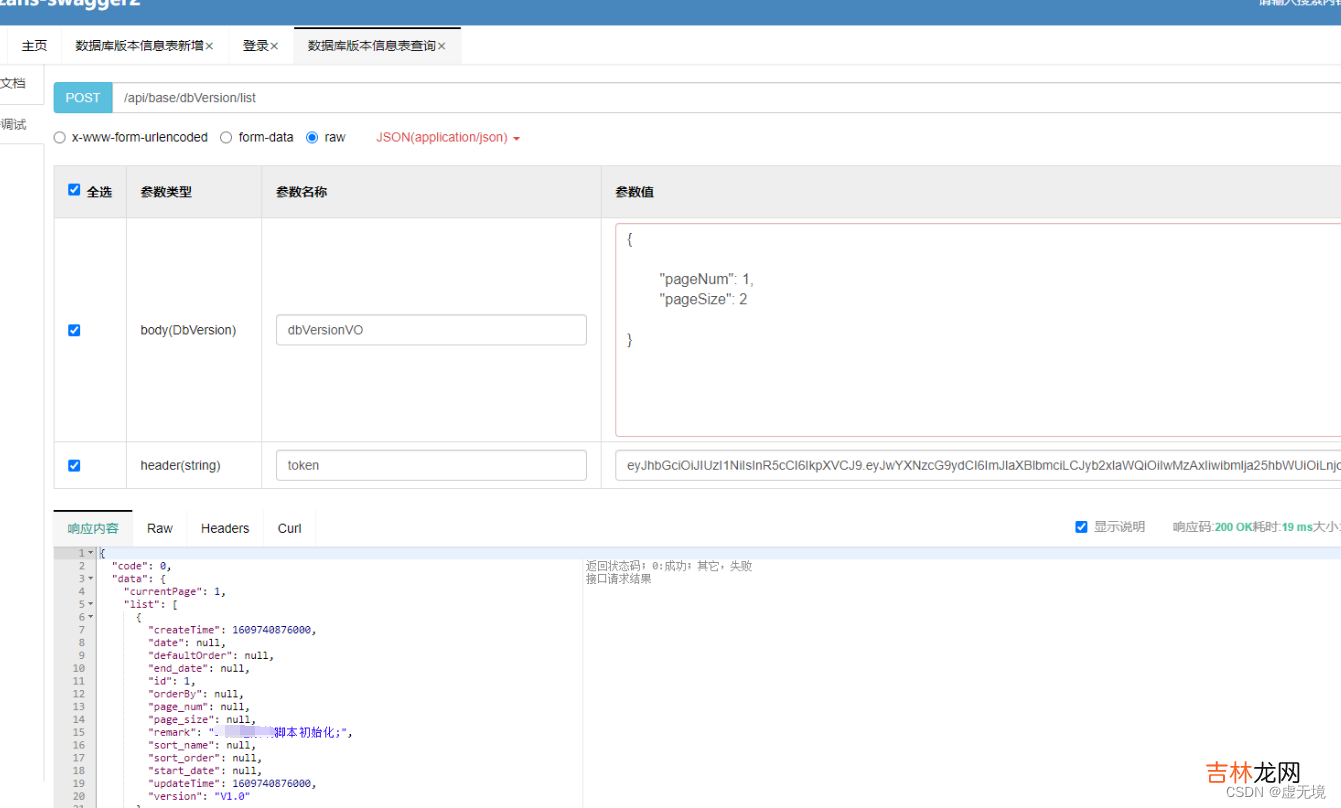
Task: Click the "updateTime" line in the response
Action: point(232,784)
